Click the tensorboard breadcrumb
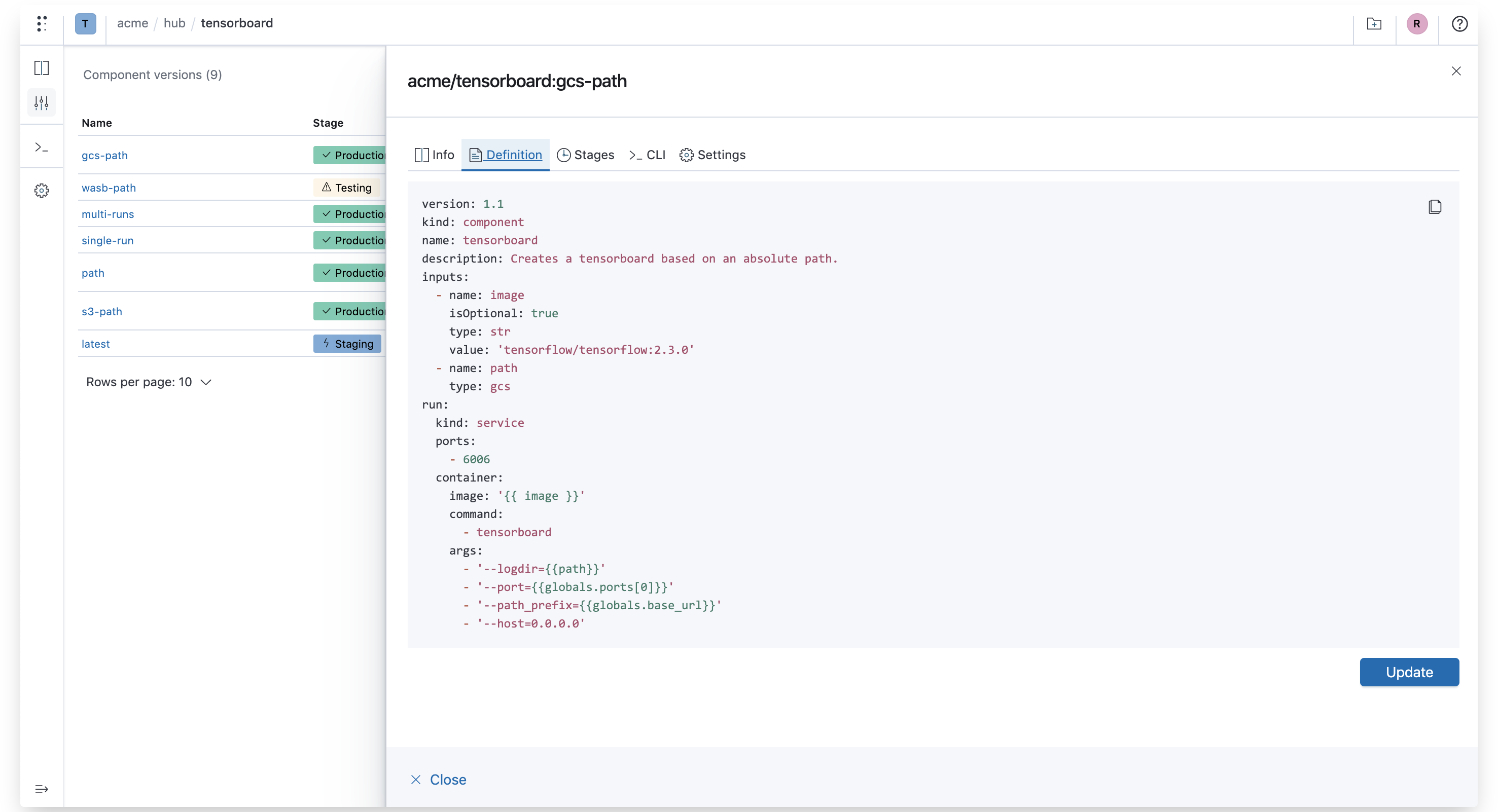Screen dimensions: 1498x812 tap(237, 23)
